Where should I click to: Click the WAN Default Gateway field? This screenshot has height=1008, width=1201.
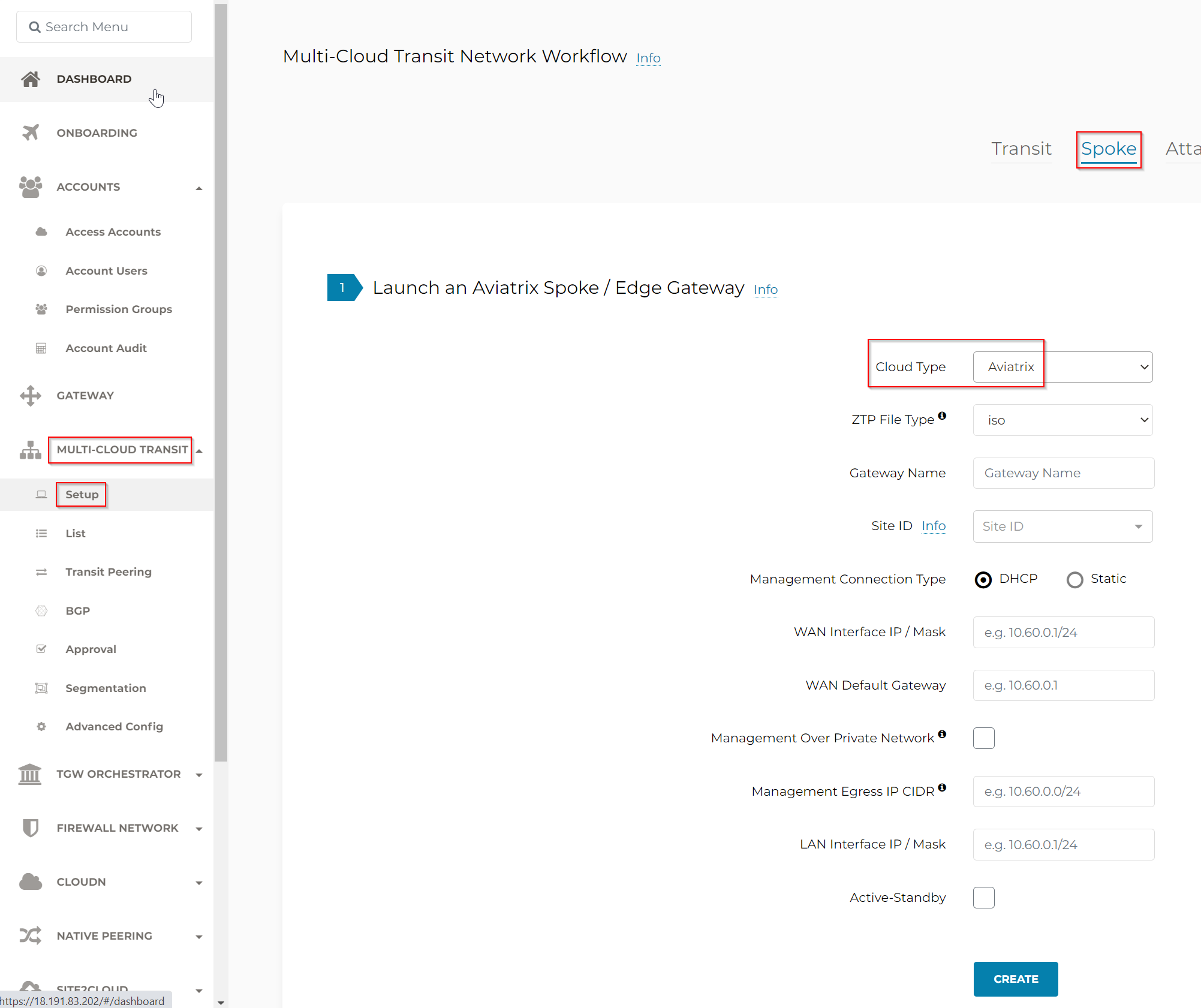point(1064,685)
